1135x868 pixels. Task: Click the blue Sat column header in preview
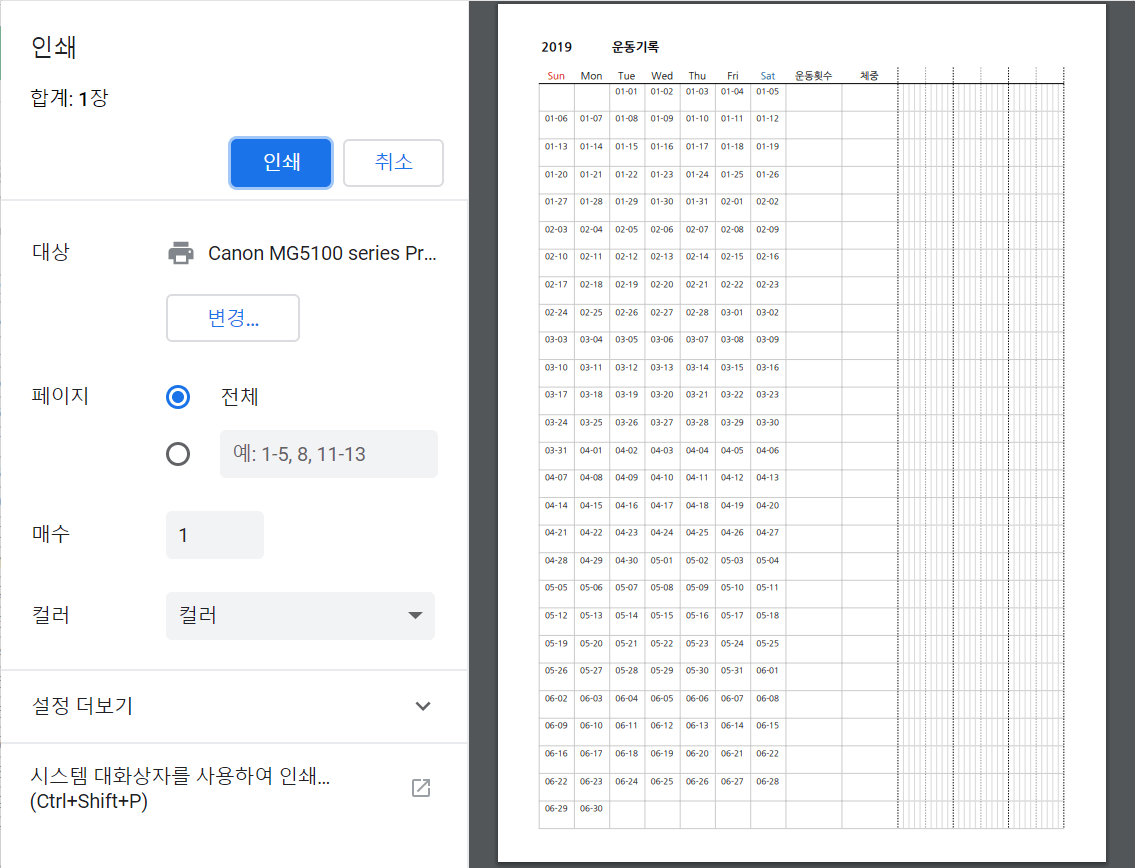click(767, 76)
